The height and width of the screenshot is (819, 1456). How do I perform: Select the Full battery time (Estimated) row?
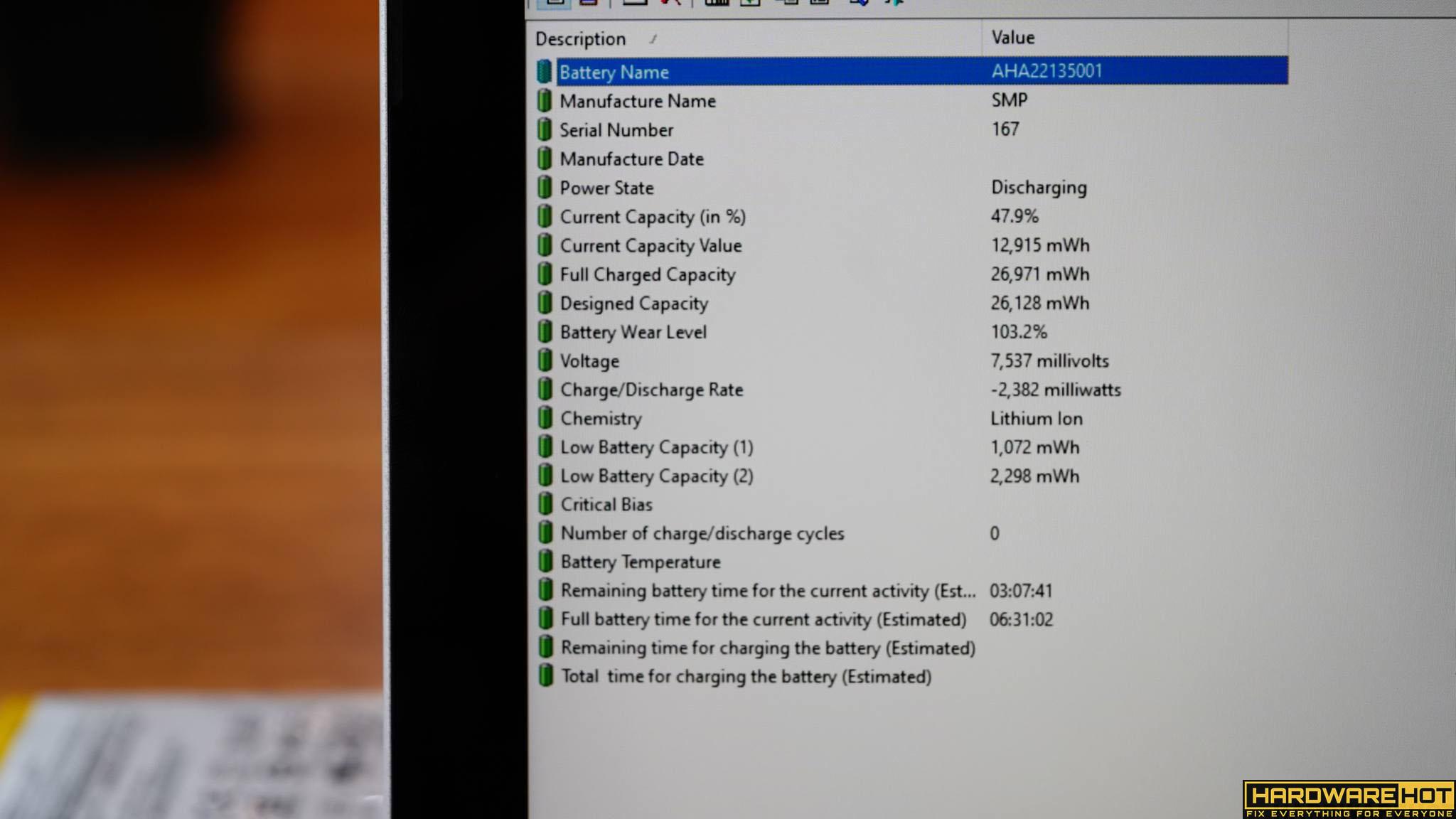[x=764, y=619]
